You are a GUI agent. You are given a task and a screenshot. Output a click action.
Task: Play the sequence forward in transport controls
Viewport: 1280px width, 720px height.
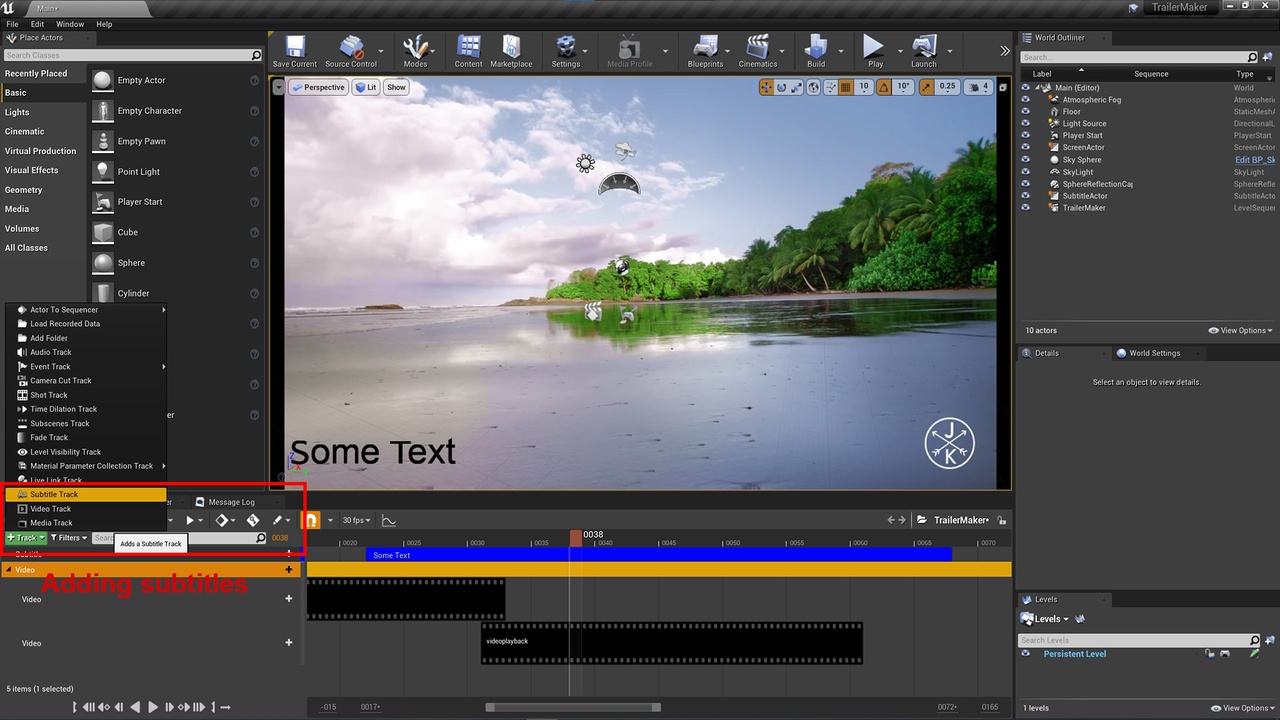153,707
